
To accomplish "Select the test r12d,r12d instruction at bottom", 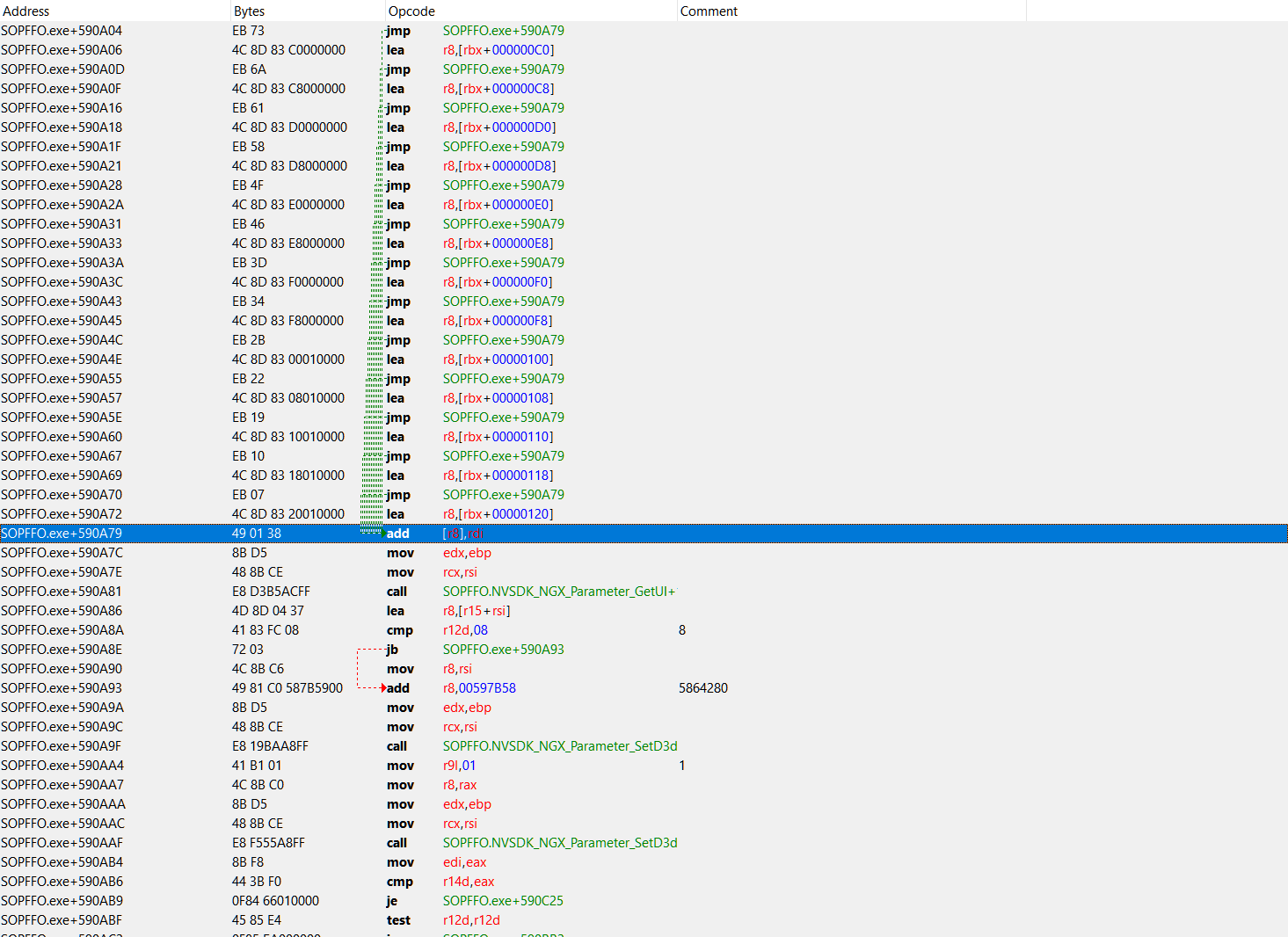I will pyautogui.click(x=469, y=919).
